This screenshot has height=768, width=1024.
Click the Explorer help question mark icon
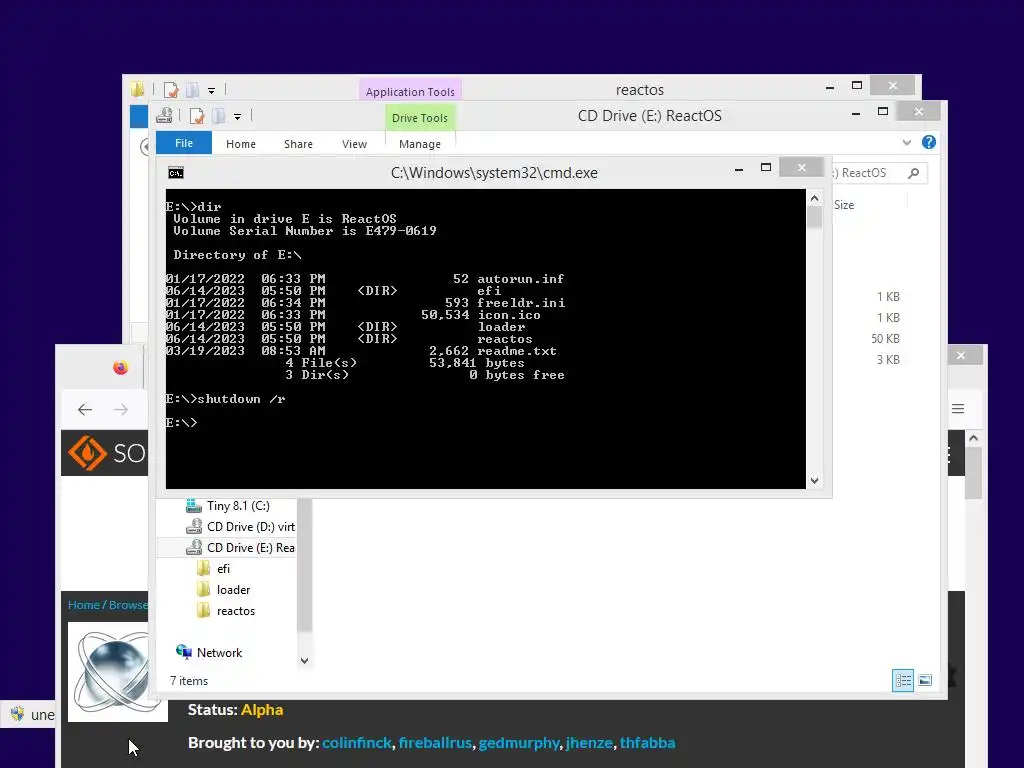tap(929, 142)
